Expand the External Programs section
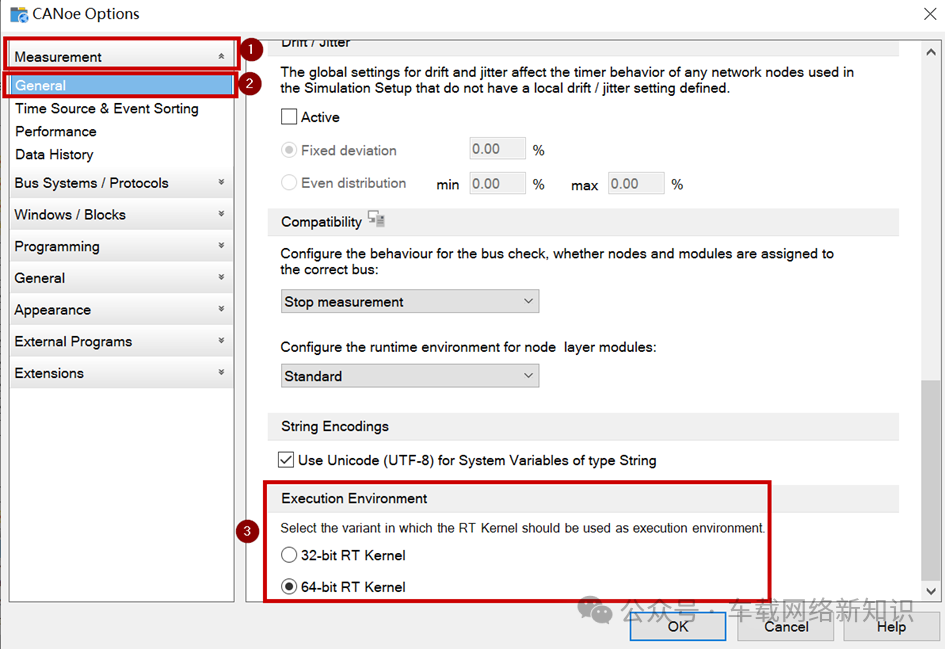The height and width of the screenshot is (649, 945). (x=121, y=341)
